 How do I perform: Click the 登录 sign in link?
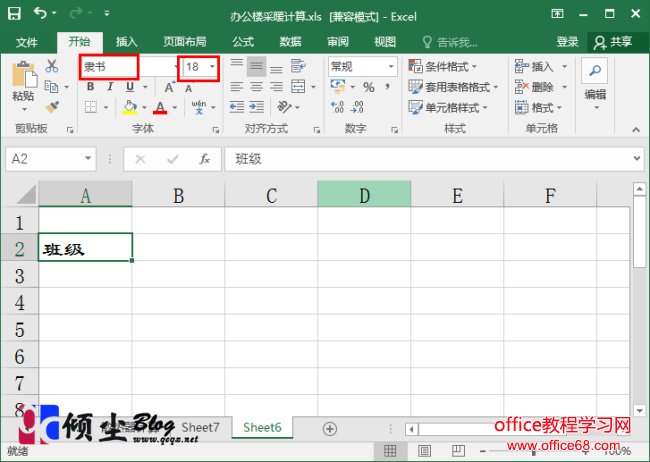coord(568,42)
